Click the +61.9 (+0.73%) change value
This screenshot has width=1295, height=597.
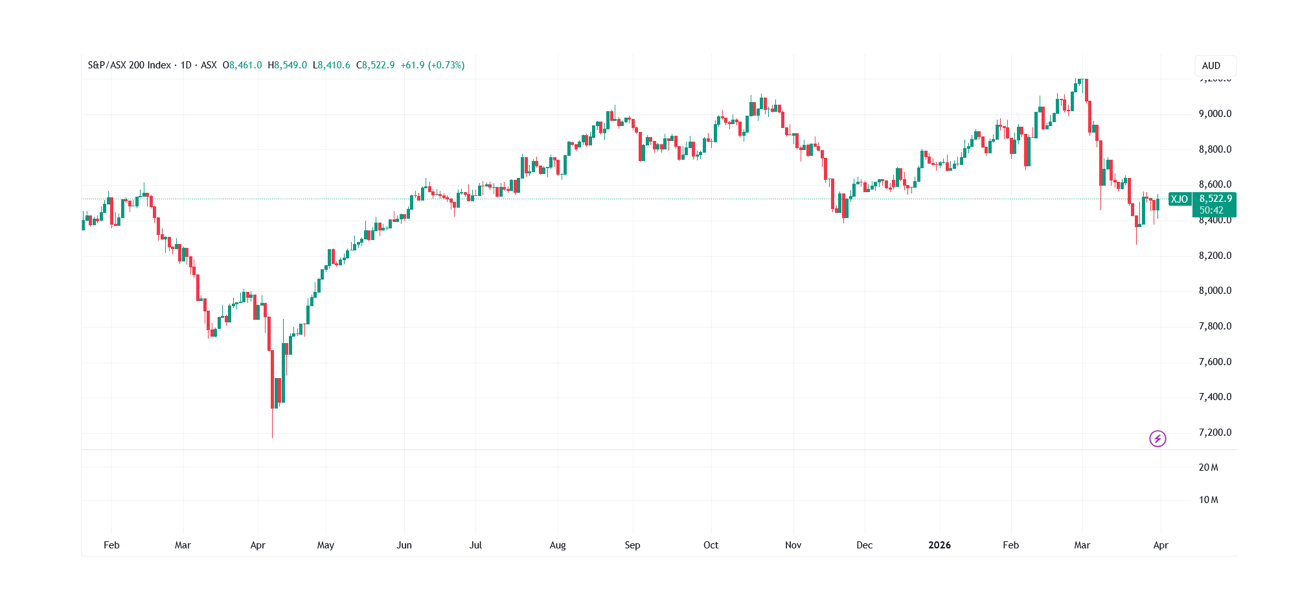pyautogui.click(x=433, y=65)
